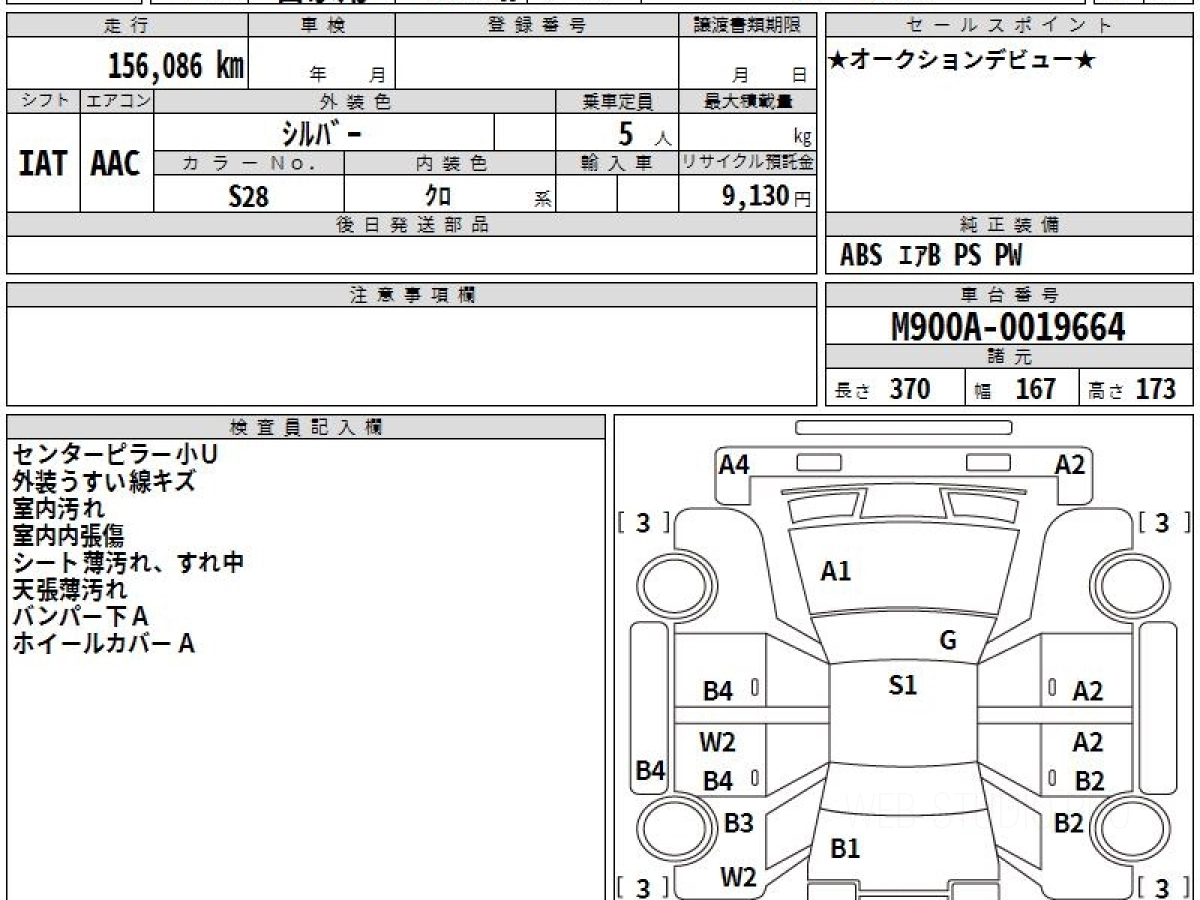Select the mileage value 156,086 km
The width and height of the screenshot is (1200, 900).
coord(175,66)
